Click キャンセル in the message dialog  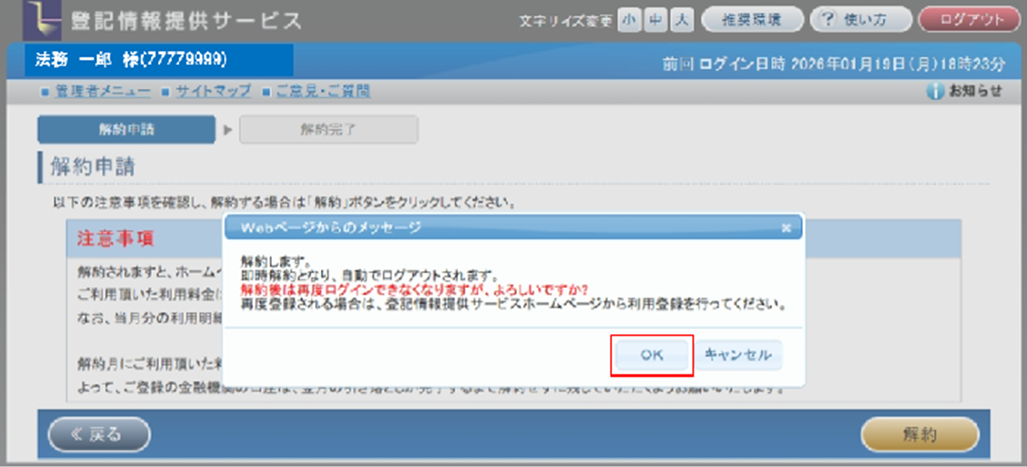click(738, 354)
